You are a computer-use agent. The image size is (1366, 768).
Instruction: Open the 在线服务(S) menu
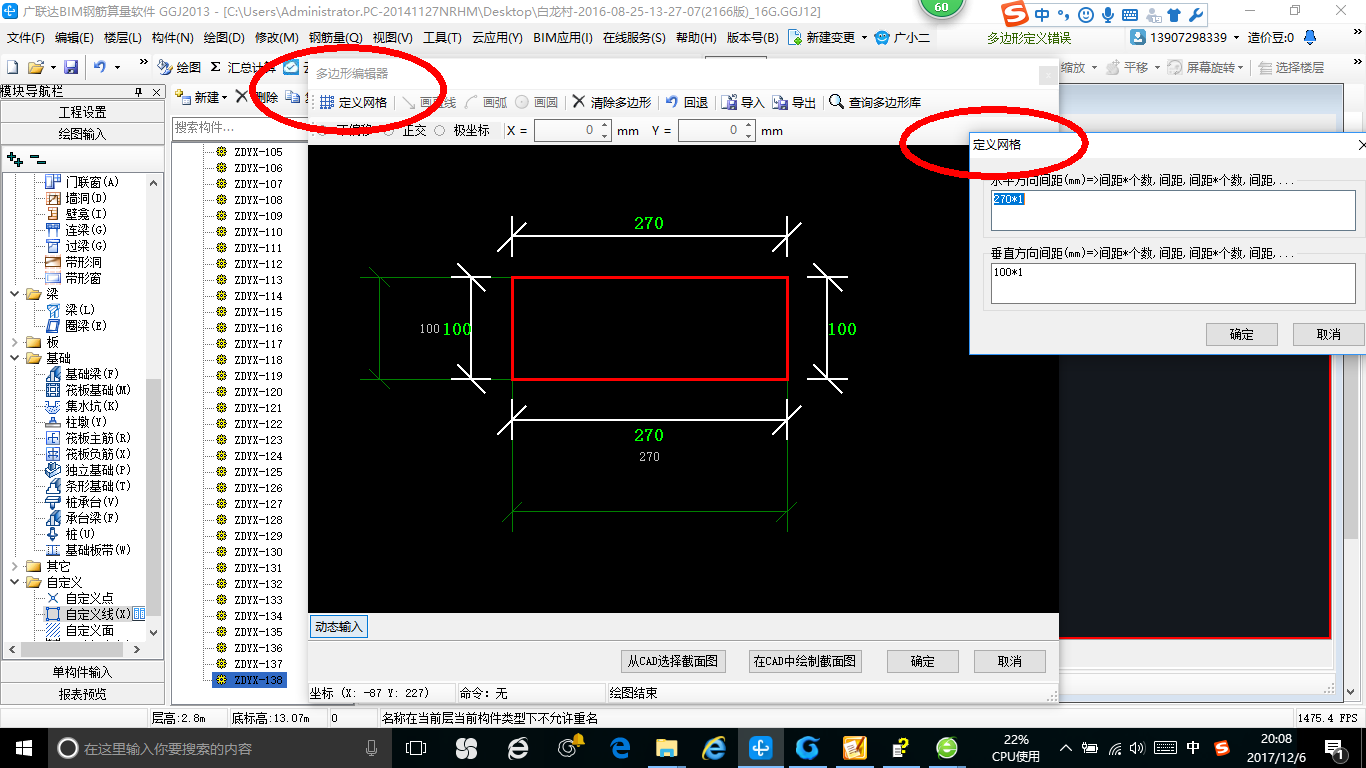pyautogui.click(x=634, y=38)
